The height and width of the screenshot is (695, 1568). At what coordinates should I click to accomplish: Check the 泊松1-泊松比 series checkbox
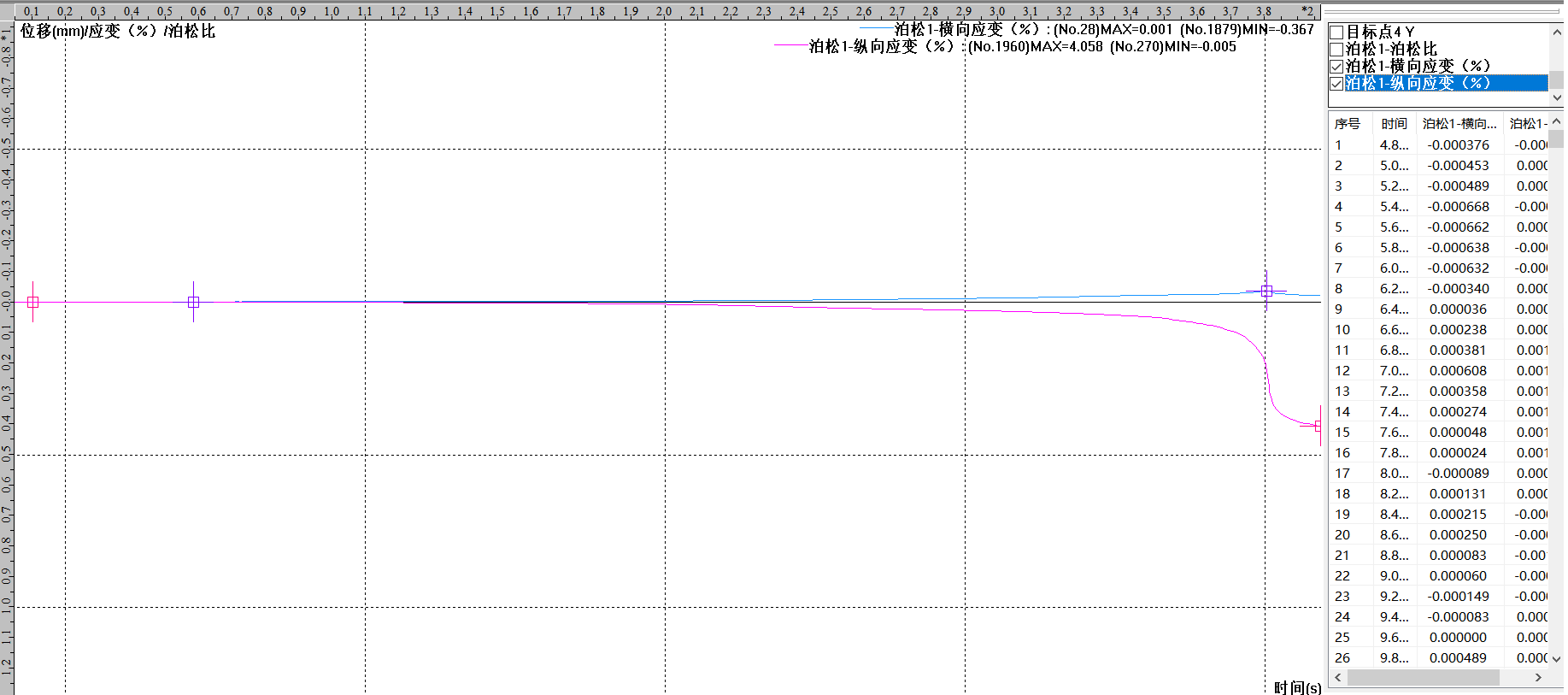pos(1336,50)
